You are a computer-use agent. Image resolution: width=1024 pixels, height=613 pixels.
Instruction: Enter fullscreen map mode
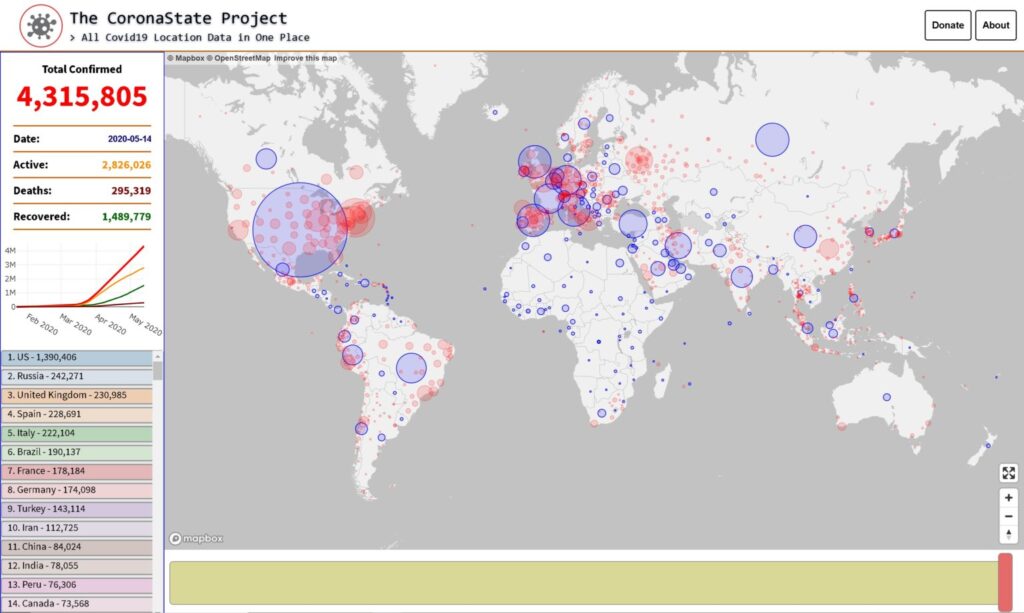[x=1008, y=473]
